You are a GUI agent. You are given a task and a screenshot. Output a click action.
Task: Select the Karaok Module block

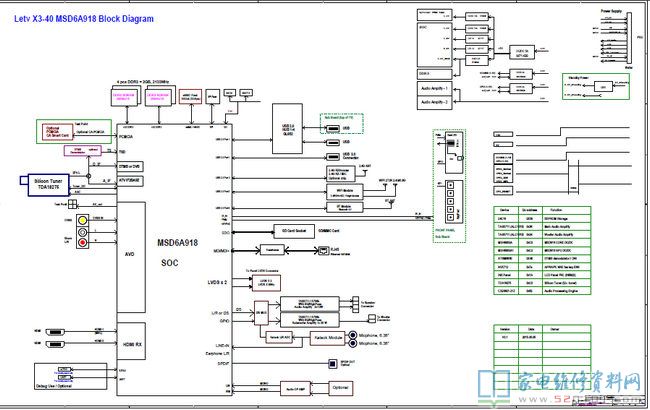pyautogui.click(x=327, y=338)
